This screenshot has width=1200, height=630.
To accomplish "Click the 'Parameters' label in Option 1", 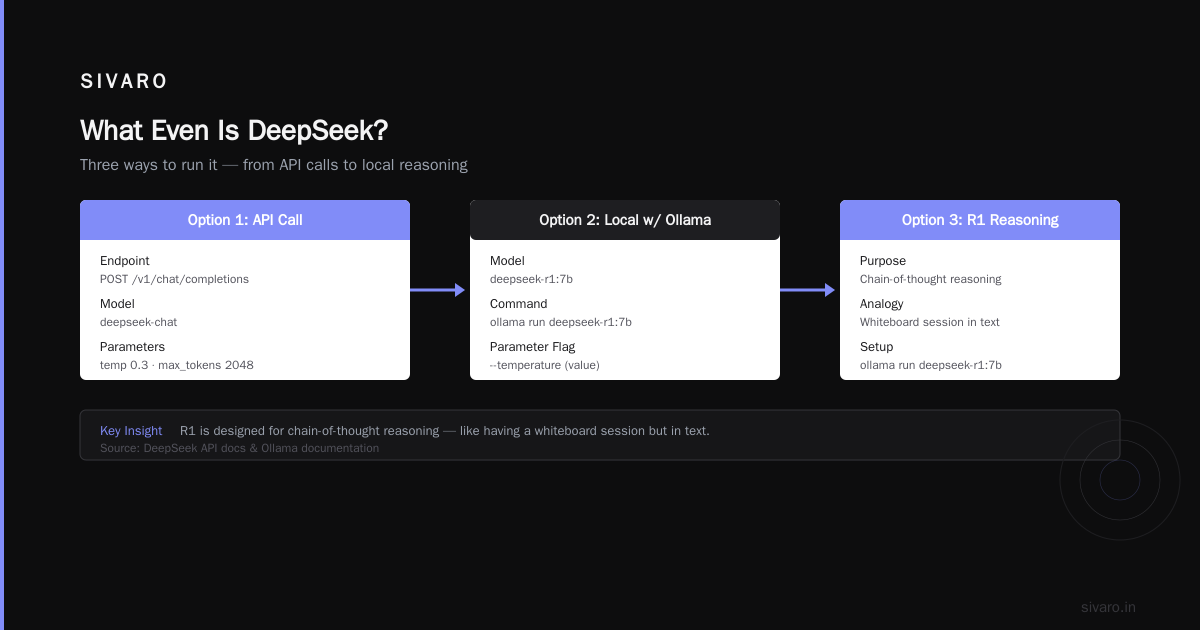I will click(x=133, y=347).
